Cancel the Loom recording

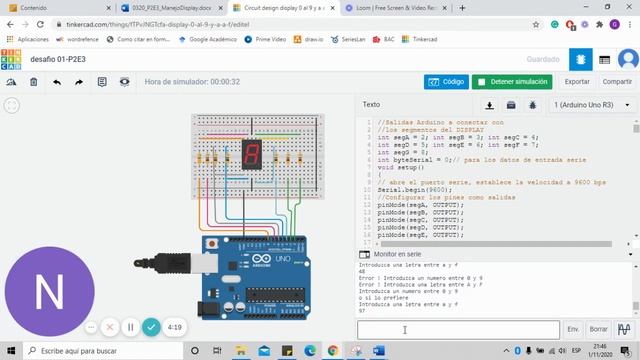[x=110, y=327]
